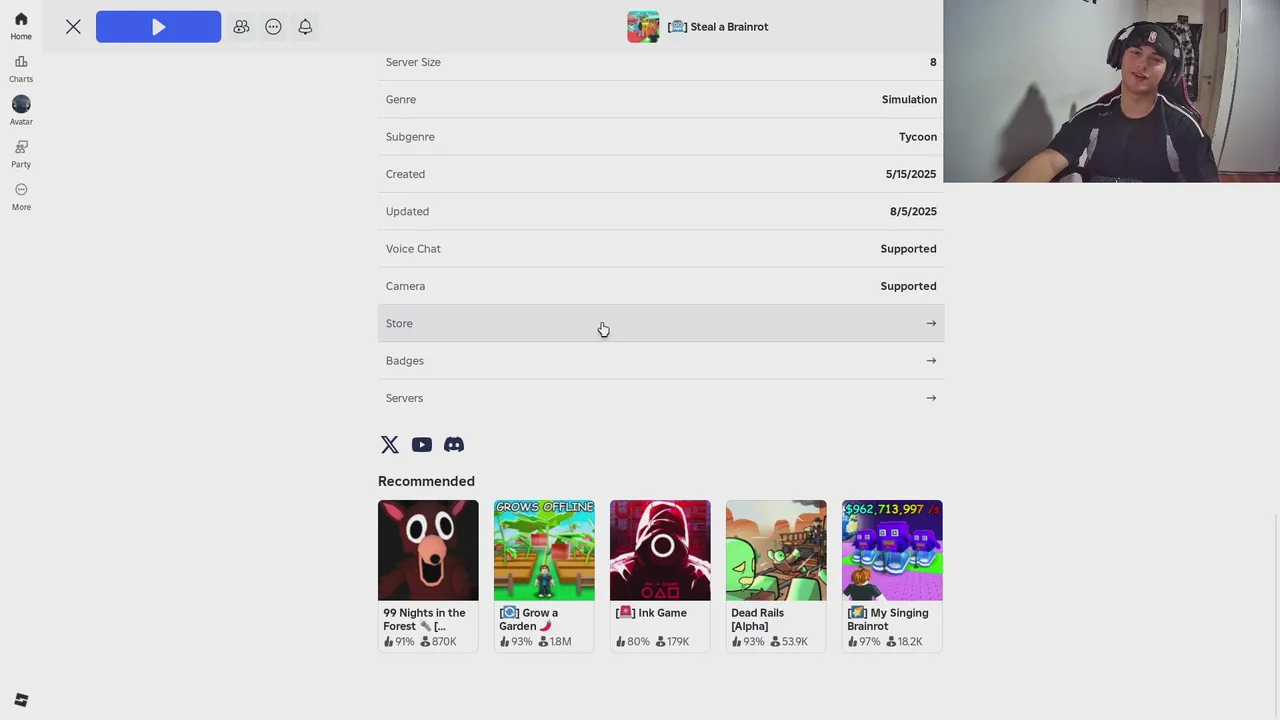Click the My Singing Brainrot title
1280x720 pixels.
888,619
